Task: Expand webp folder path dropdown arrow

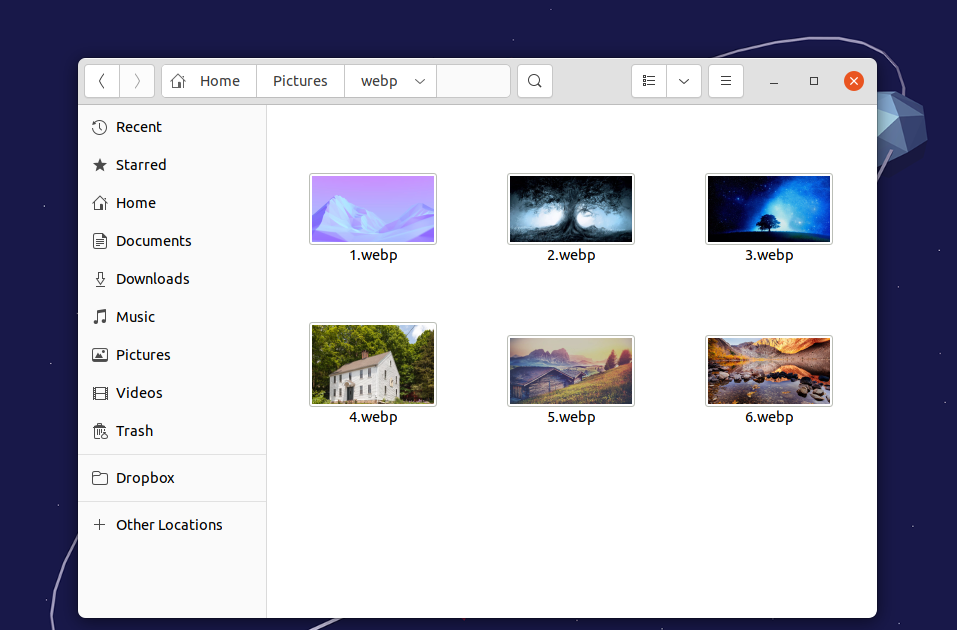Action: 420,81
